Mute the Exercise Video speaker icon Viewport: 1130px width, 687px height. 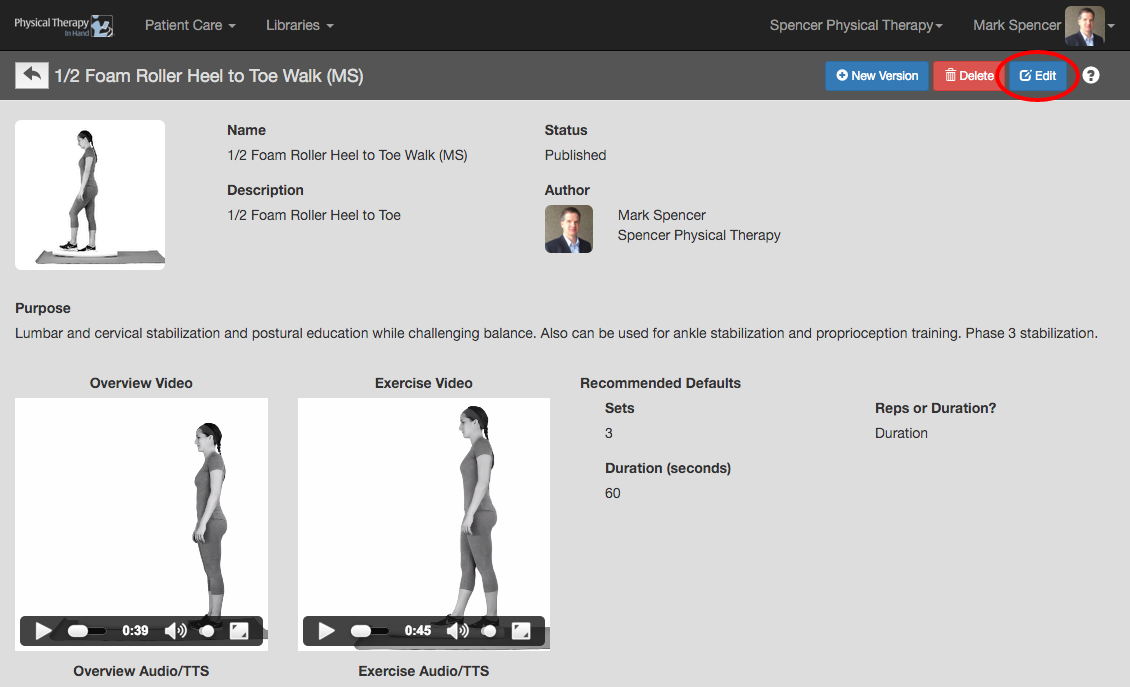point(458,631)
